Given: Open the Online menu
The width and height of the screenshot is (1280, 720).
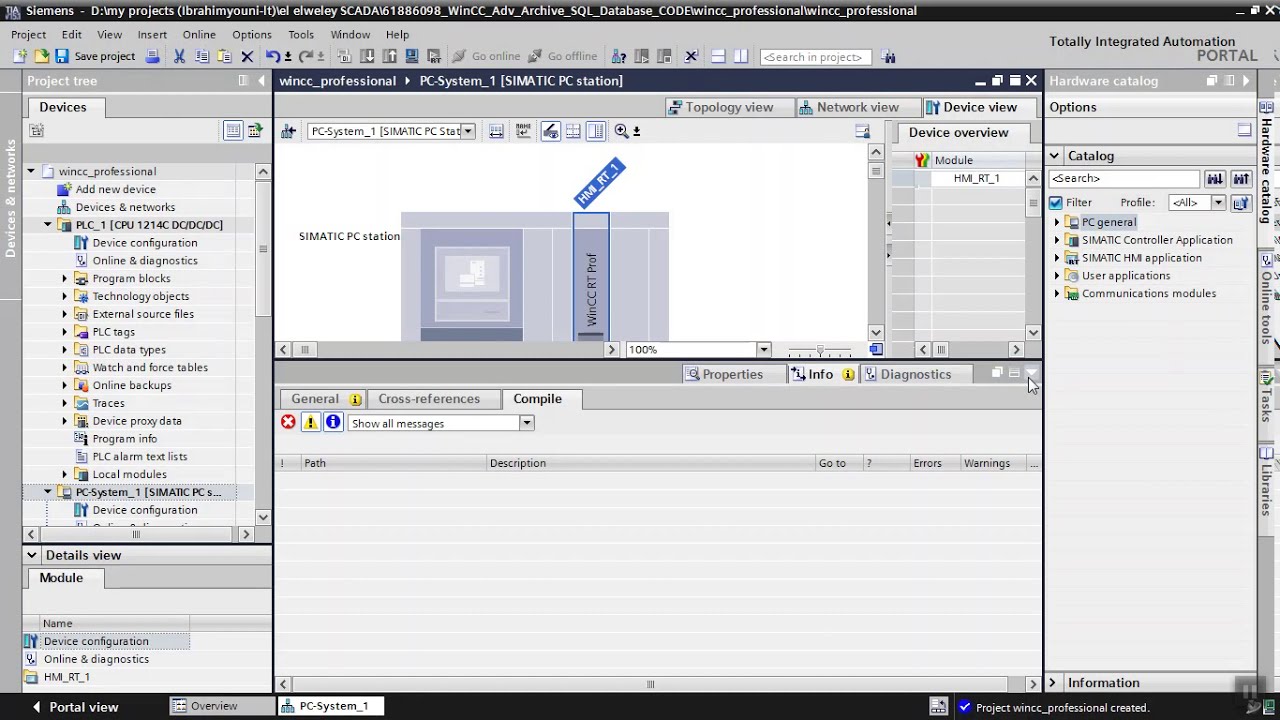Looking at the screenshot, I should [x=199, y=34].
